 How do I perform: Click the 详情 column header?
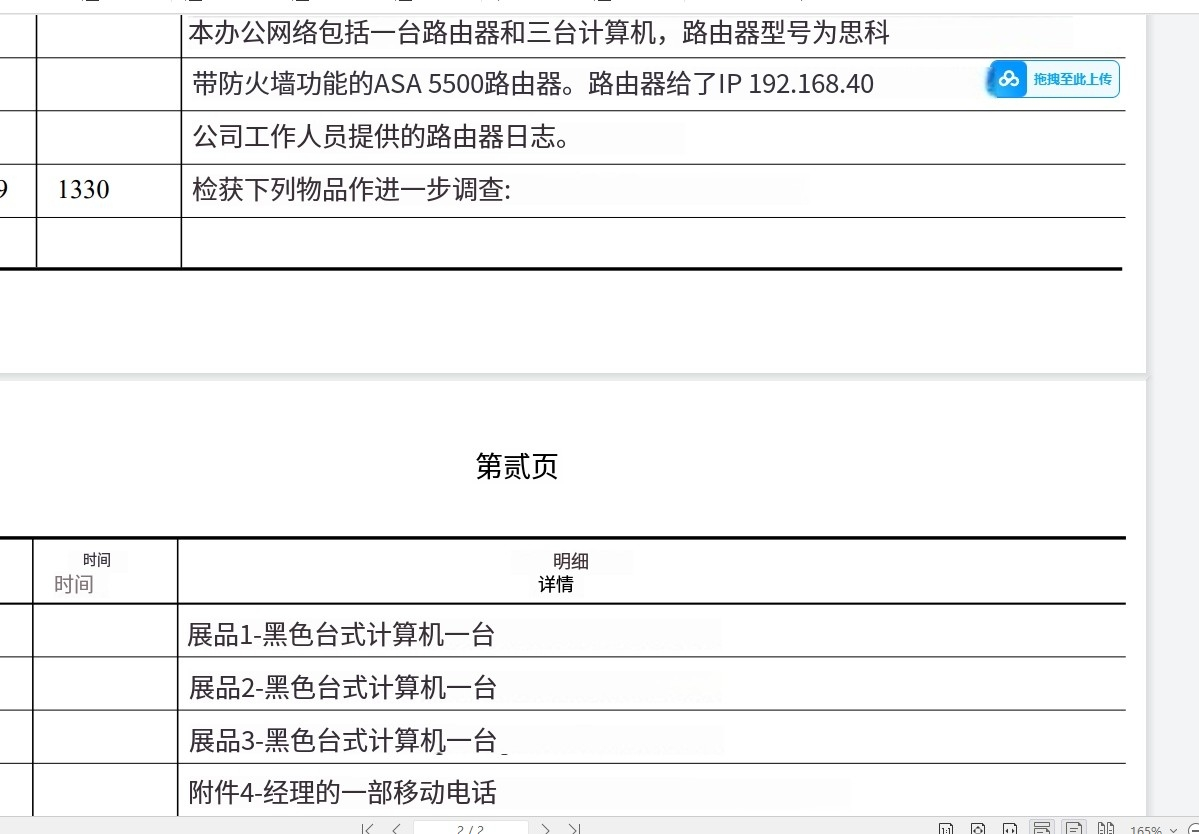pyautogui.click(x=556, y=585)
